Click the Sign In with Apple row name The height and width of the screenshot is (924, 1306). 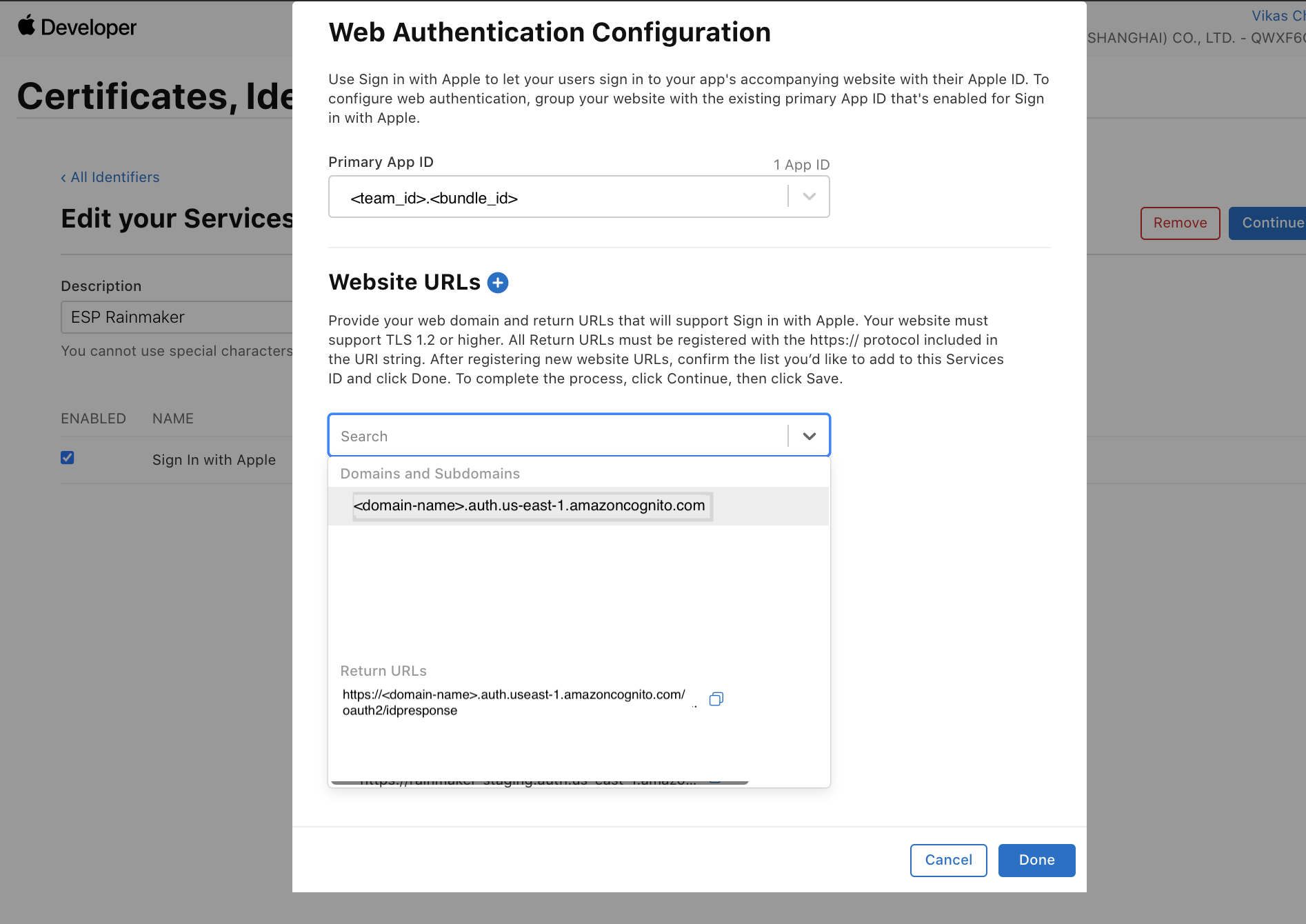click(214, 460)
